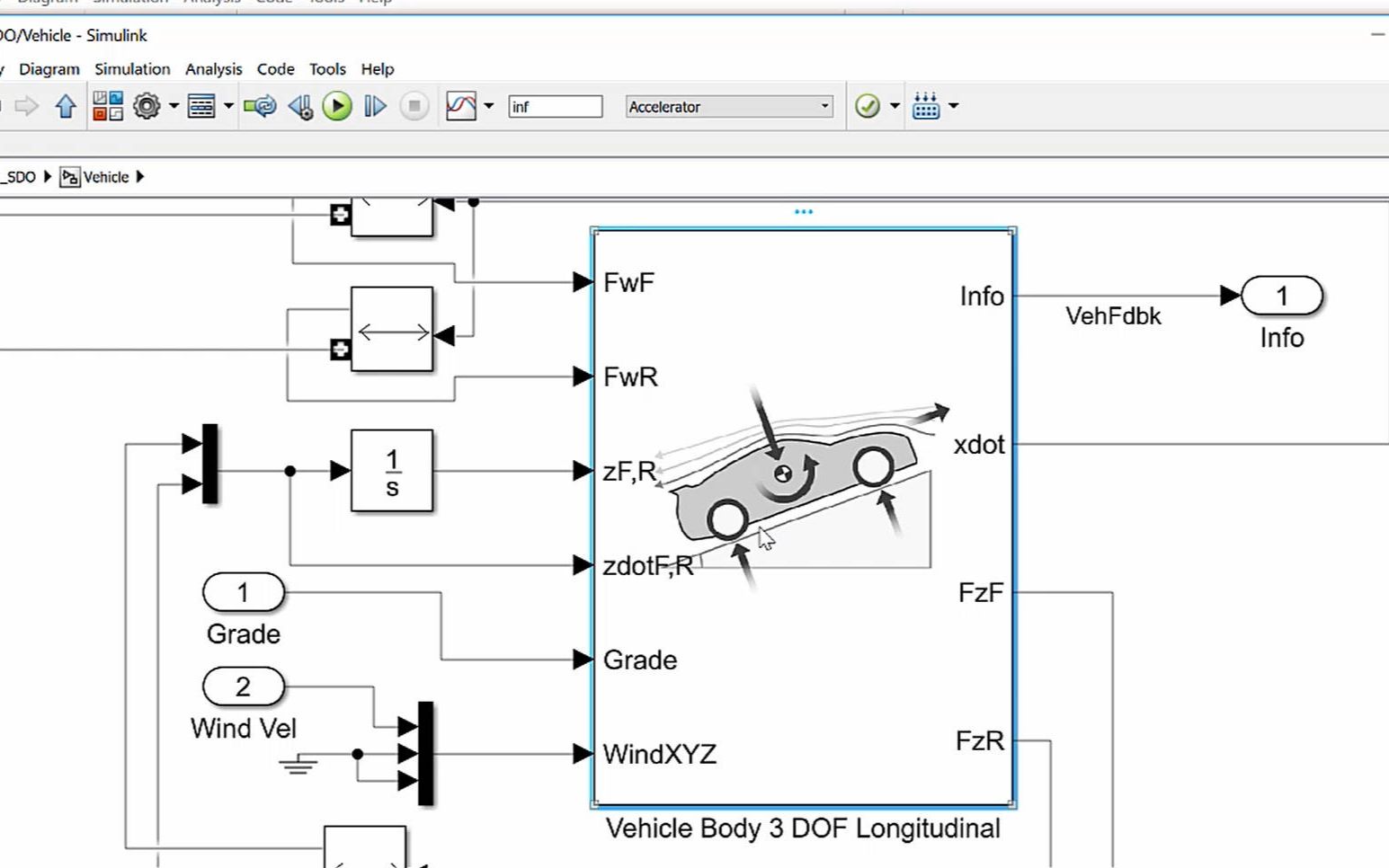Open the Library Browser
This screenshot has height=868, width=1389.
click(x=108, y=106)
